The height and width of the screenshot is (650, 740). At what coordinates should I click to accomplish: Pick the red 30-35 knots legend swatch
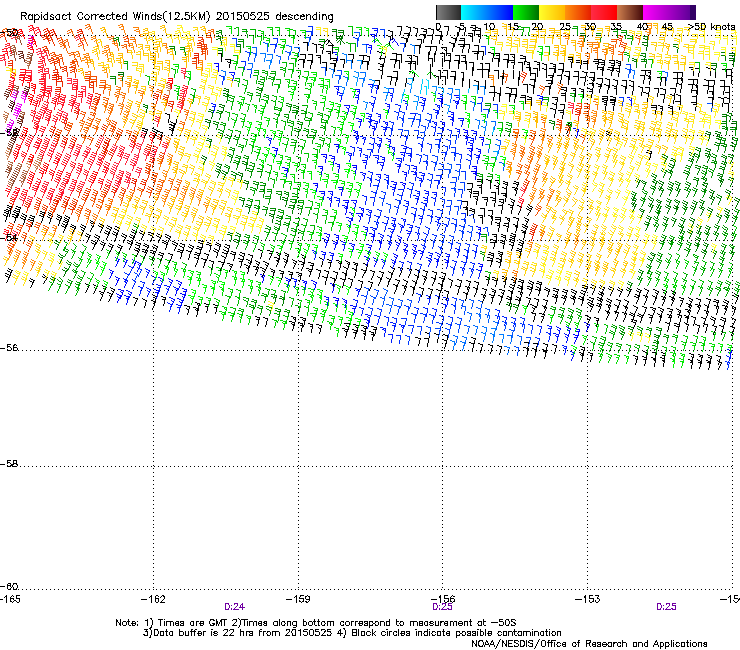coord(604,12)
